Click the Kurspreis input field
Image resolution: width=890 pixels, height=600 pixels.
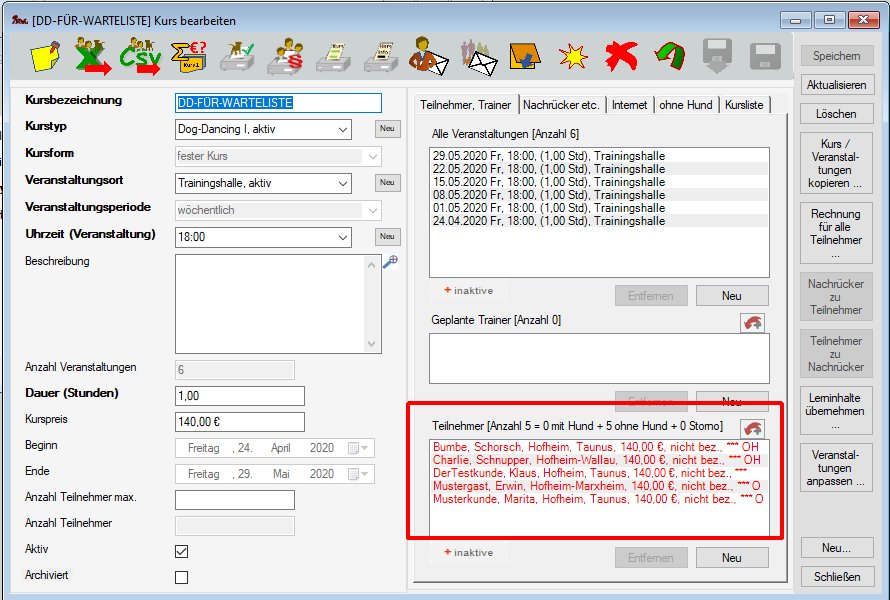point(239,422)
